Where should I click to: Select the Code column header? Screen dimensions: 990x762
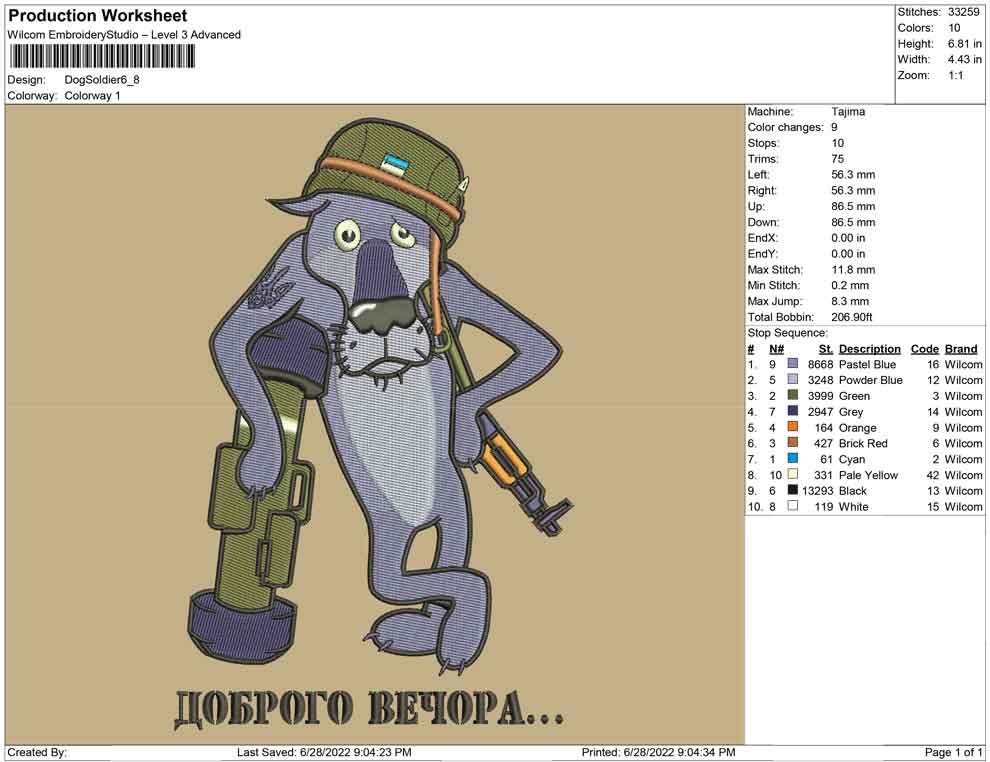click(924, 349)
